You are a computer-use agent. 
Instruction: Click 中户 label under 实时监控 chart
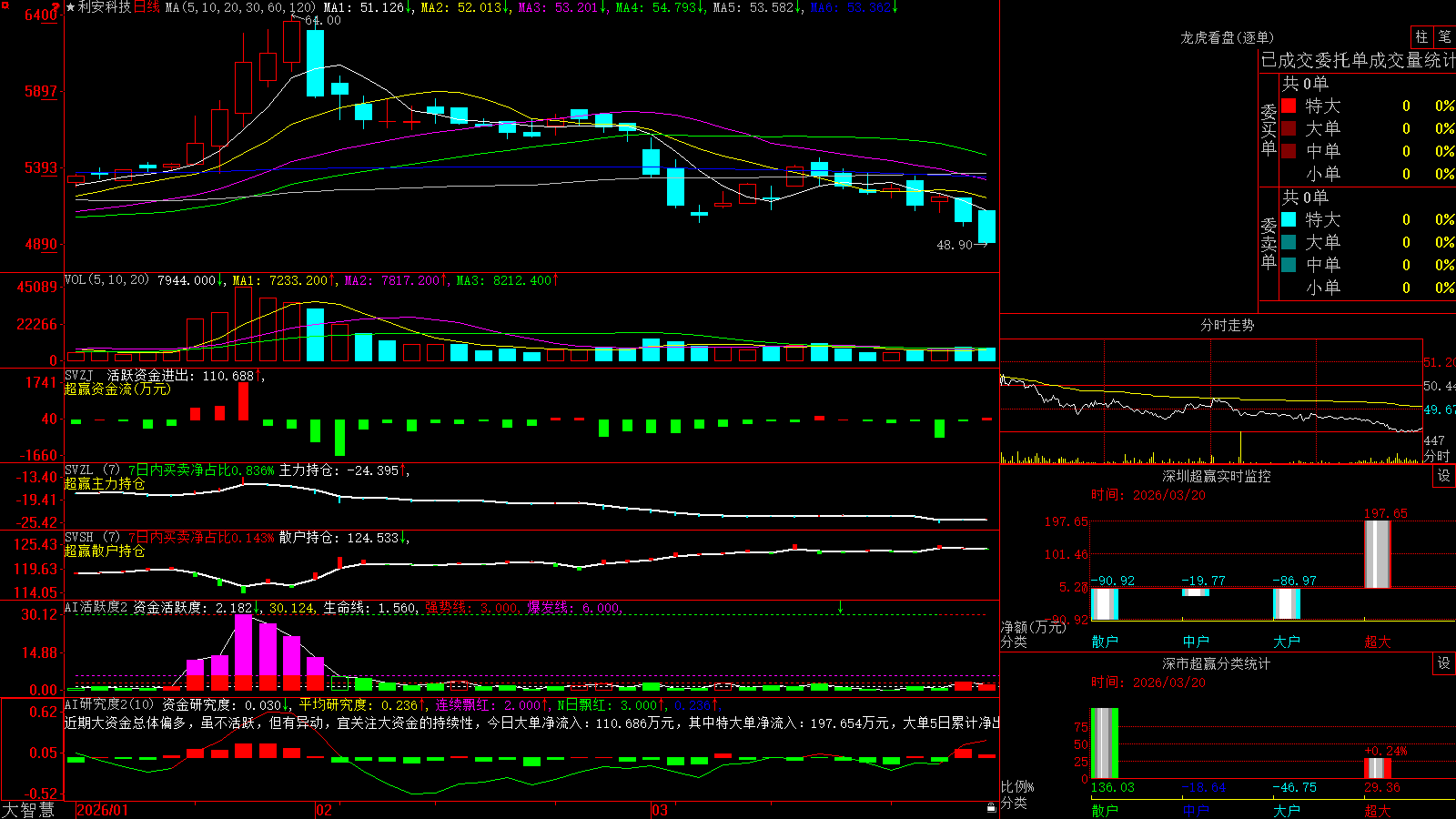pos(1196,642)
